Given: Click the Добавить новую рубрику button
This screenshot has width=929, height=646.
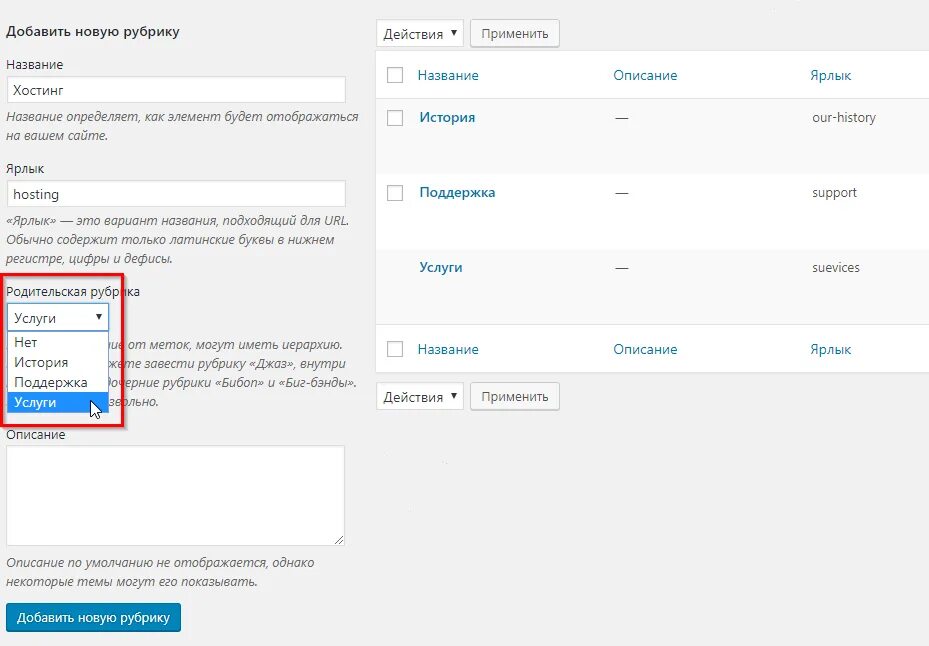Looking at the screenshot, I should (93, 618).
